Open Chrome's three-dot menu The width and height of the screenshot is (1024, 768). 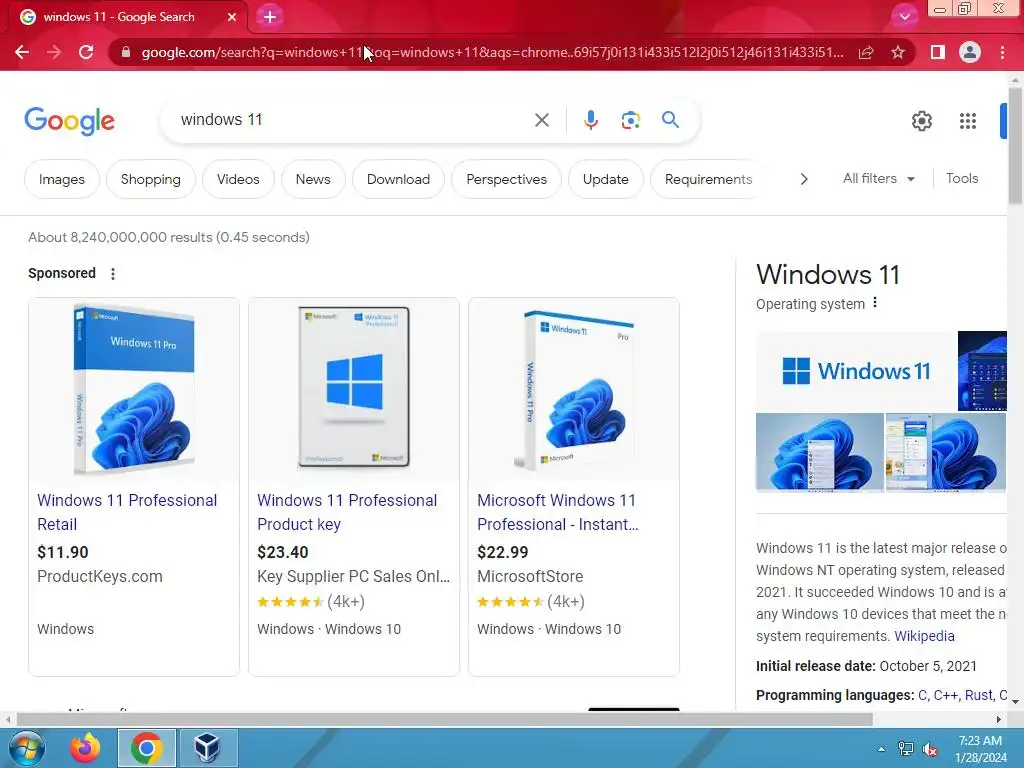(x=1002, y=52)
